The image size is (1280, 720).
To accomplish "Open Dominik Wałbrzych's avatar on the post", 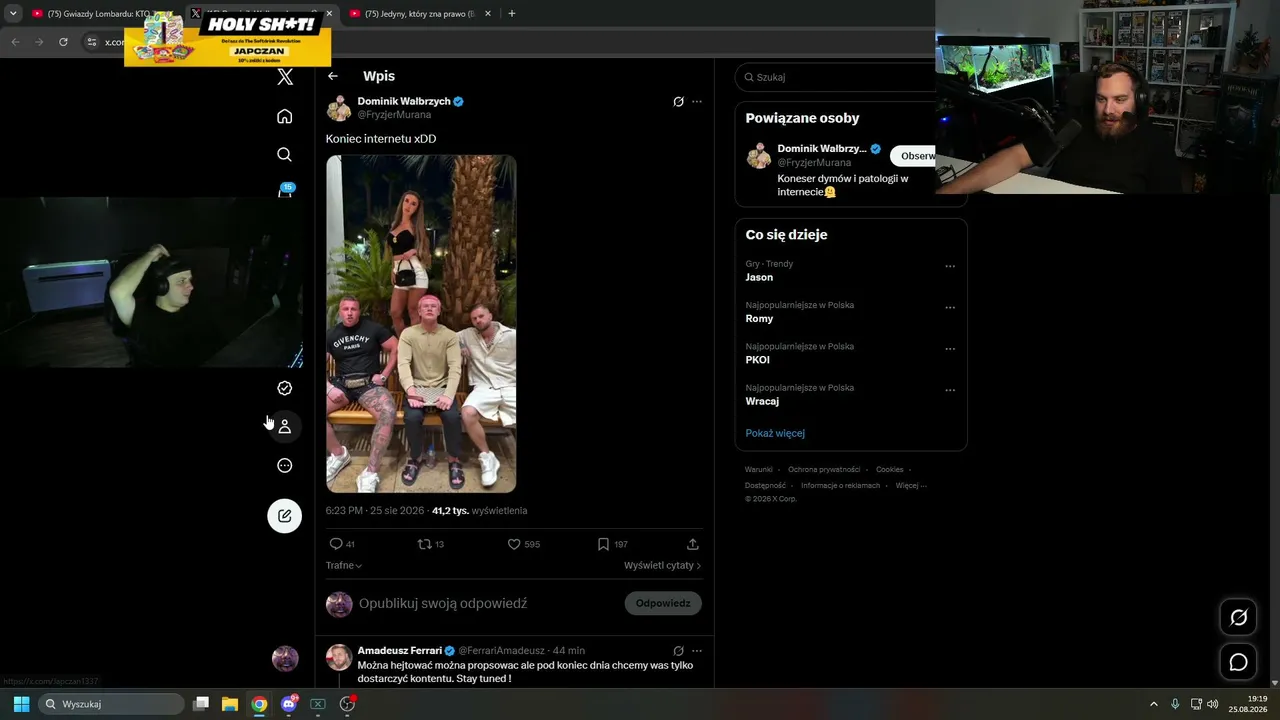I will coord(339,108).
